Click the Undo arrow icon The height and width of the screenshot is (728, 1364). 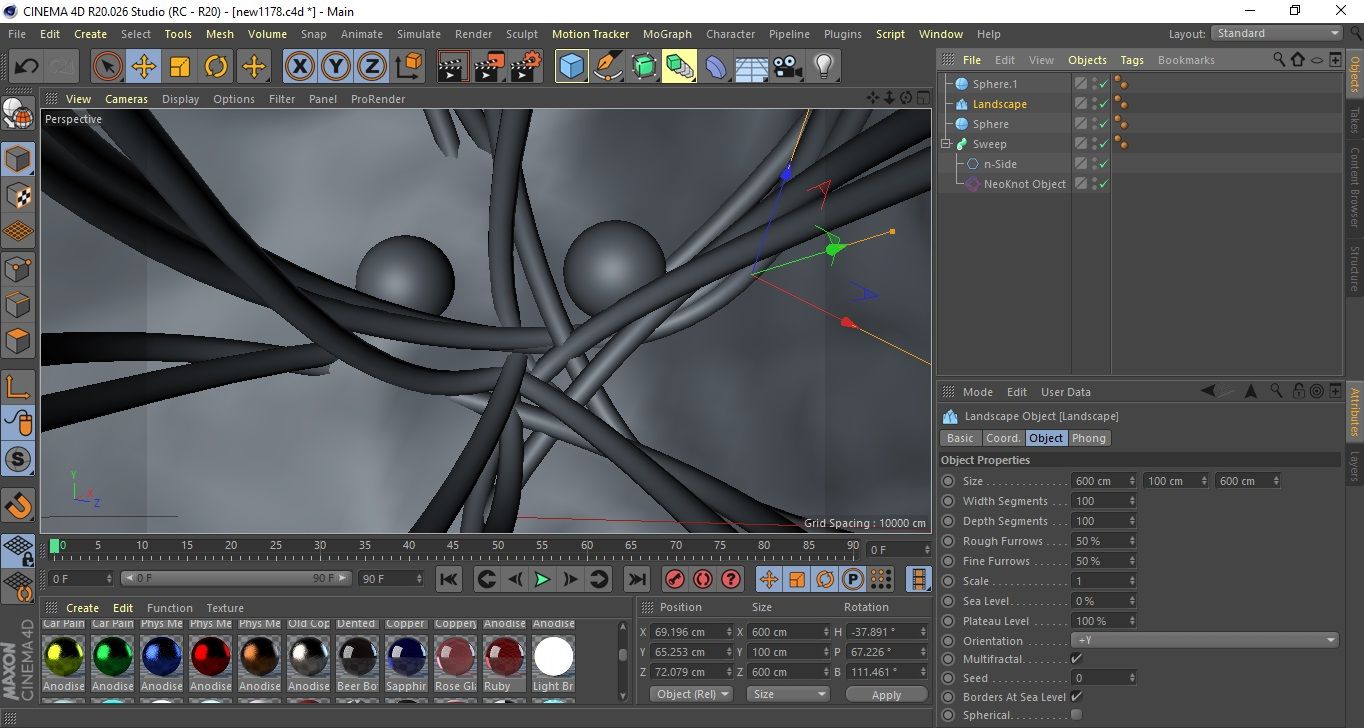(x=27, y=67)
